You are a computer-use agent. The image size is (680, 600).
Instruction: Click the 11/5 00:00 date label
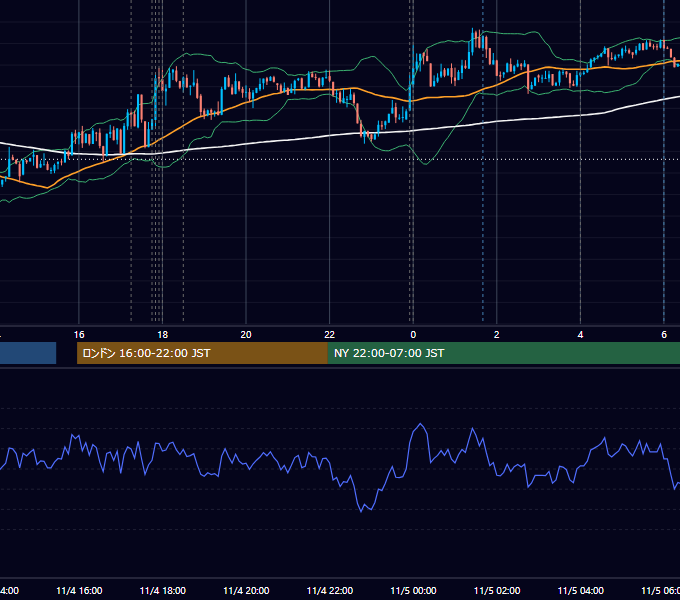pyautogui.click(x=413, y=591)
